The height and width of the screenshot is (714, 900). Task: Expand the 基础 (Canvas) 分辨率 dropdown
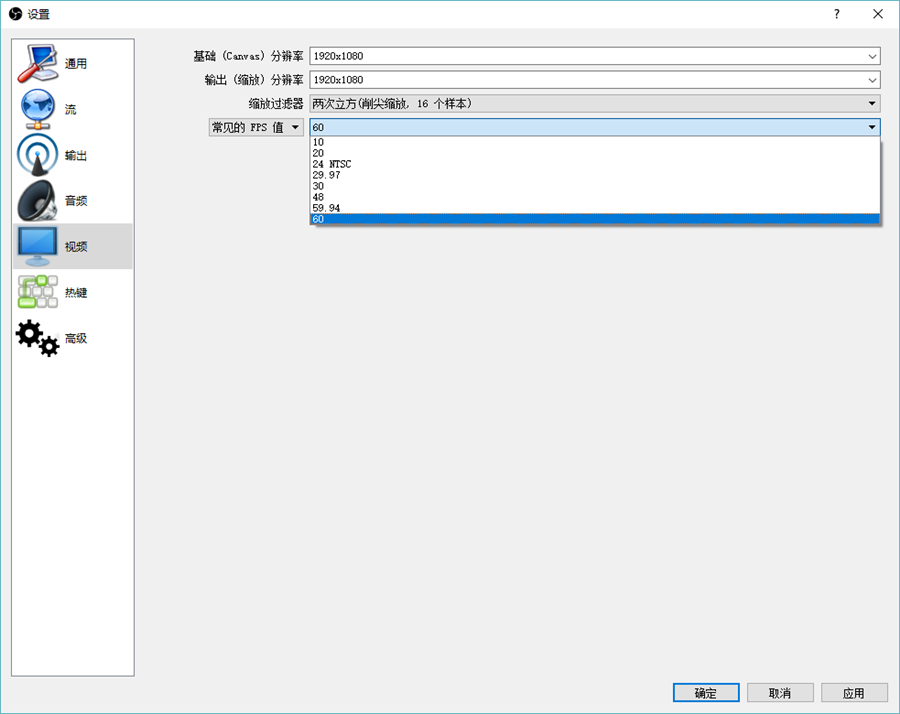click(594, 56)
